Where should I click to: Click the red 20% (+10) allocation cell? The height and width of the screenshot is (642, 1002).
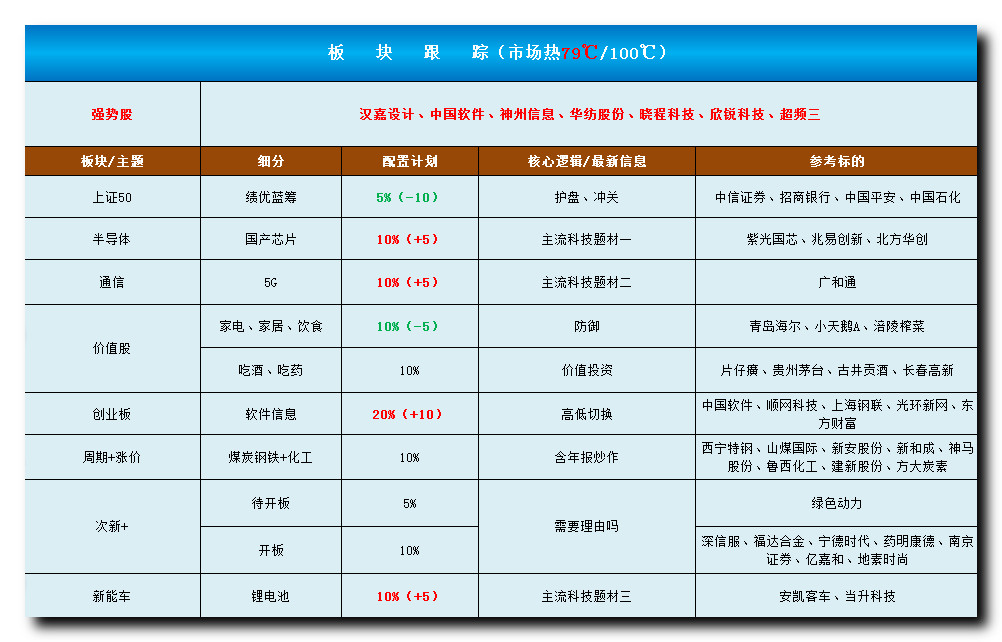point(409,414)
